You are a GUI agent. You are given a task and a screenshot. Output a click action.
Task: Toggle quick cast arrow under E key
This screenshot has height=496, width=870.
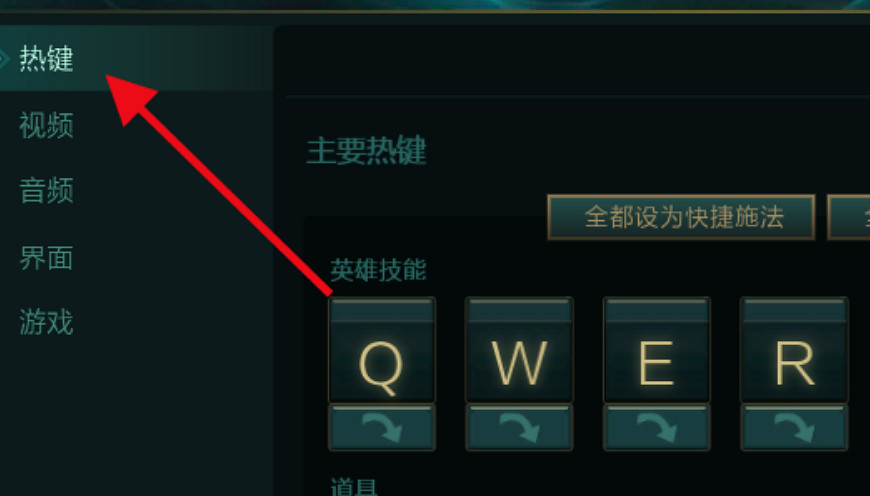click(656, 427)
